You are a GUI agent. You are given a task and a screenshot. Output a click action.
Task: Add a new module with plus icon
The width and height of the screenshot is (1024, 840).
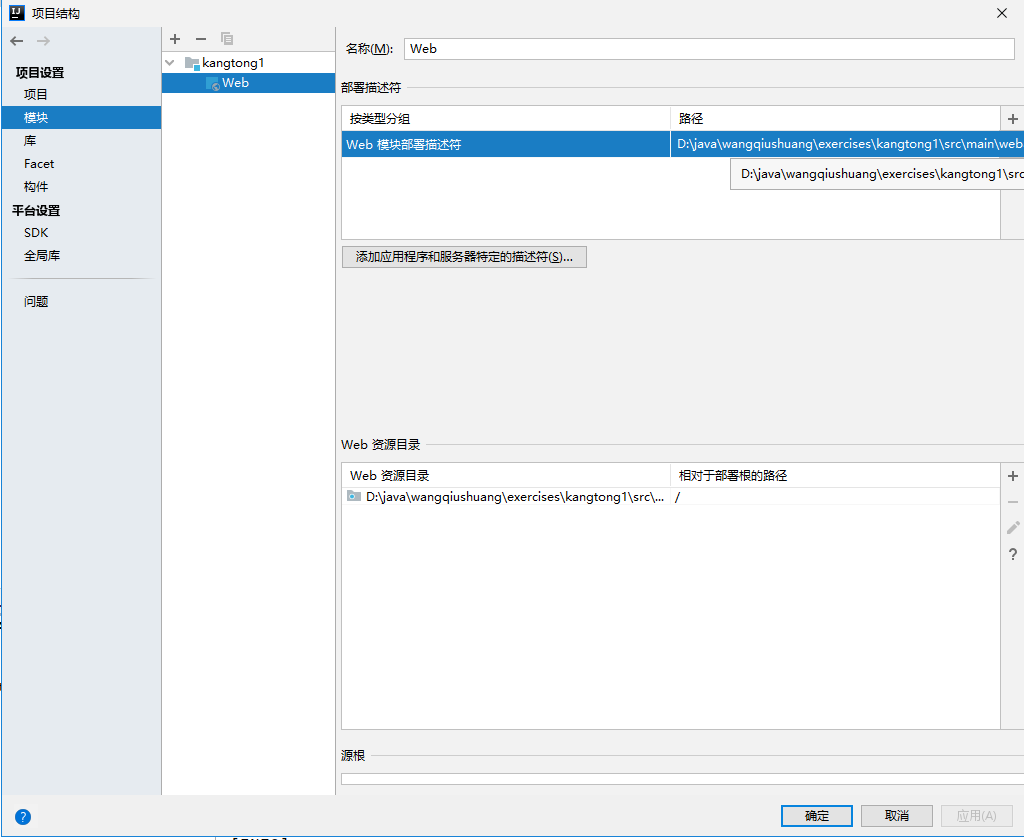pos(175,39)
